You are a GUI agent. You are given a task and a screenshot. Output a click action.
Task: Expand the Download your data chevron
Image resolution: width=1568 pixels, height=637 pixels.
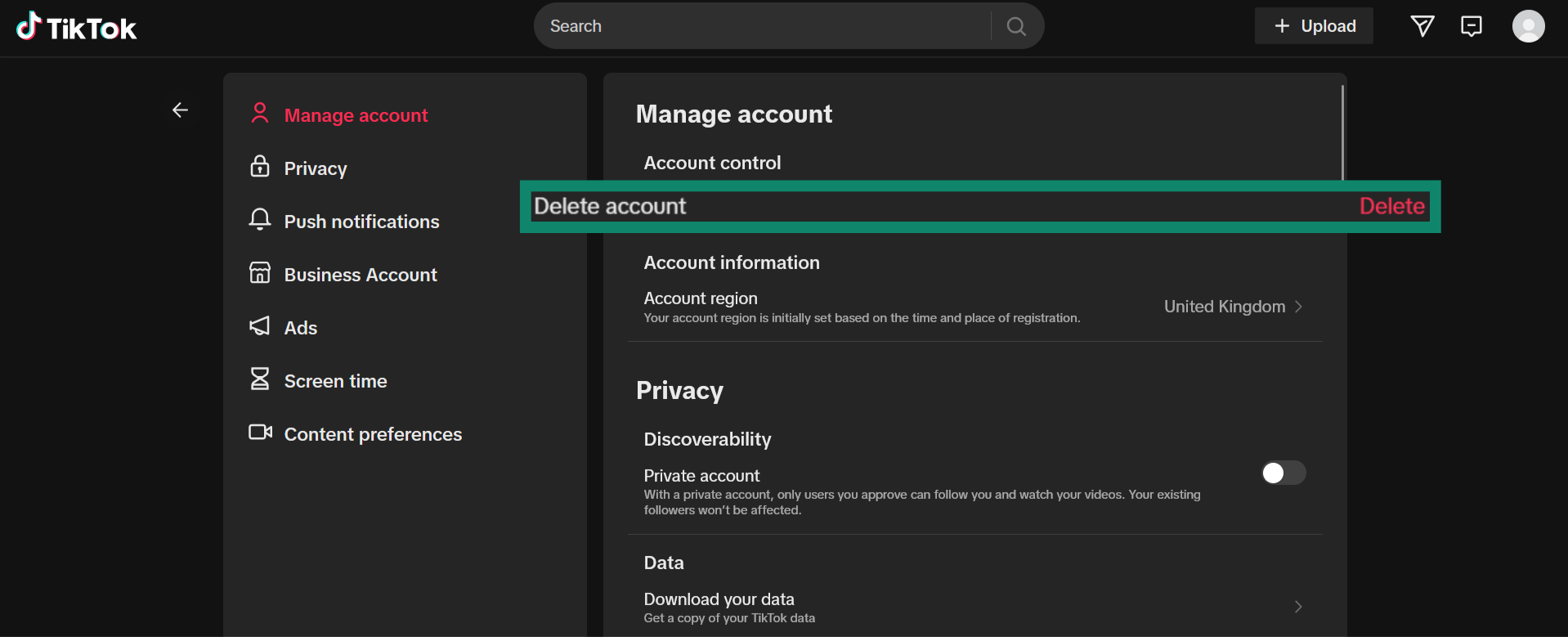pos(1298,607)
